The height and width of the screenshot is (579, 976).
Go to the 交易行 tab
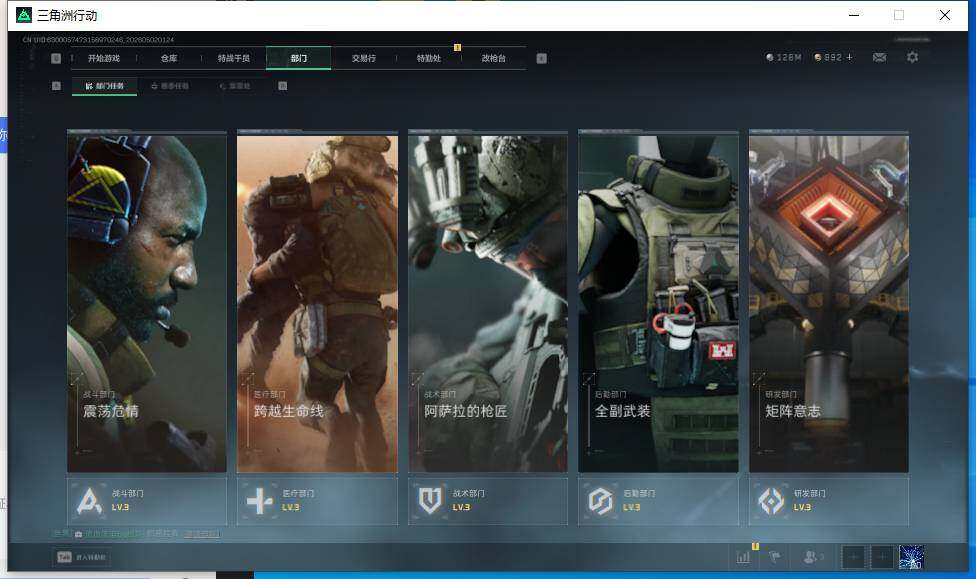pyautogui.click(x=364, y=58)
